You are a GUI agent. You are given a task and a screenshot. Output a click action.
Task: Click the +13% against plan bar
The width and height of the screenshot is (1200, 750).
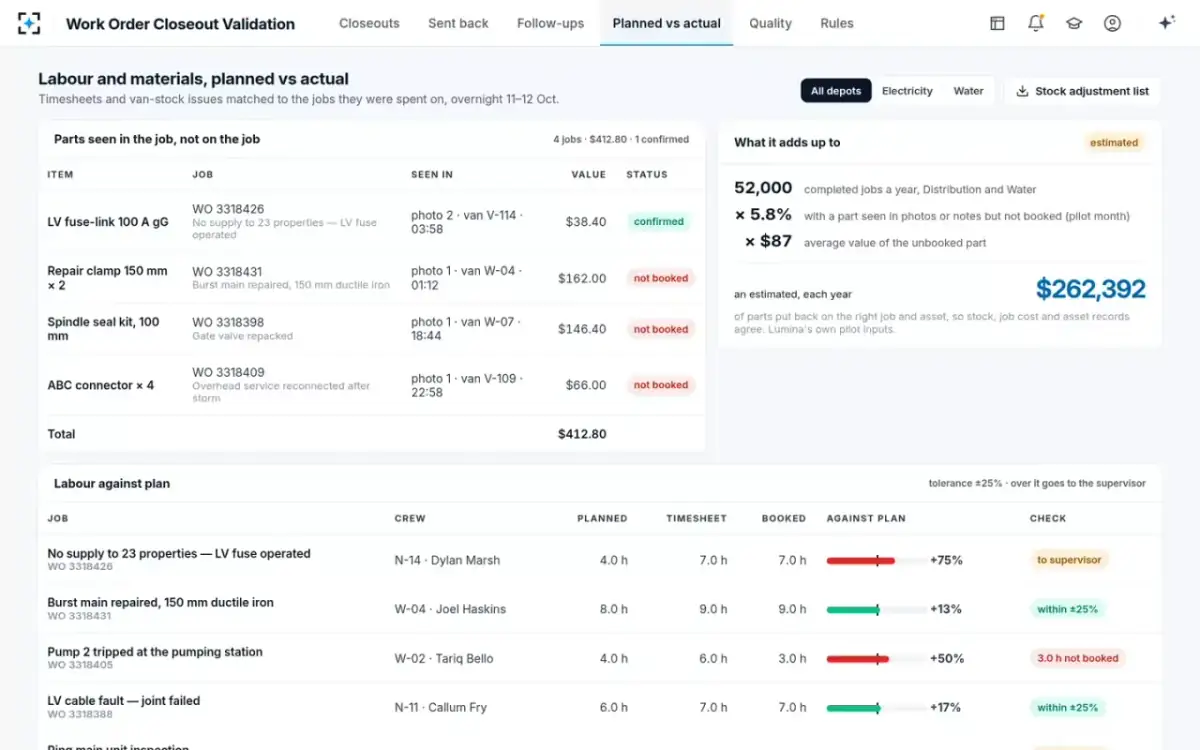pyautogui.click(x=875, y=610)
